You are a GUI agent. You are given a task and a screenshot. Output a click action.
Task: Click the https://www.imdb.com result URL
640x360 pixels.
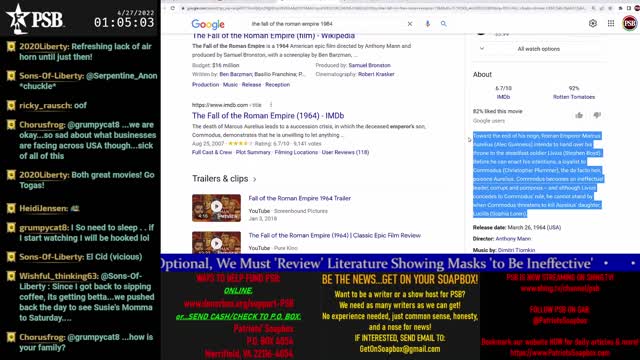click(x=227, y=105)
